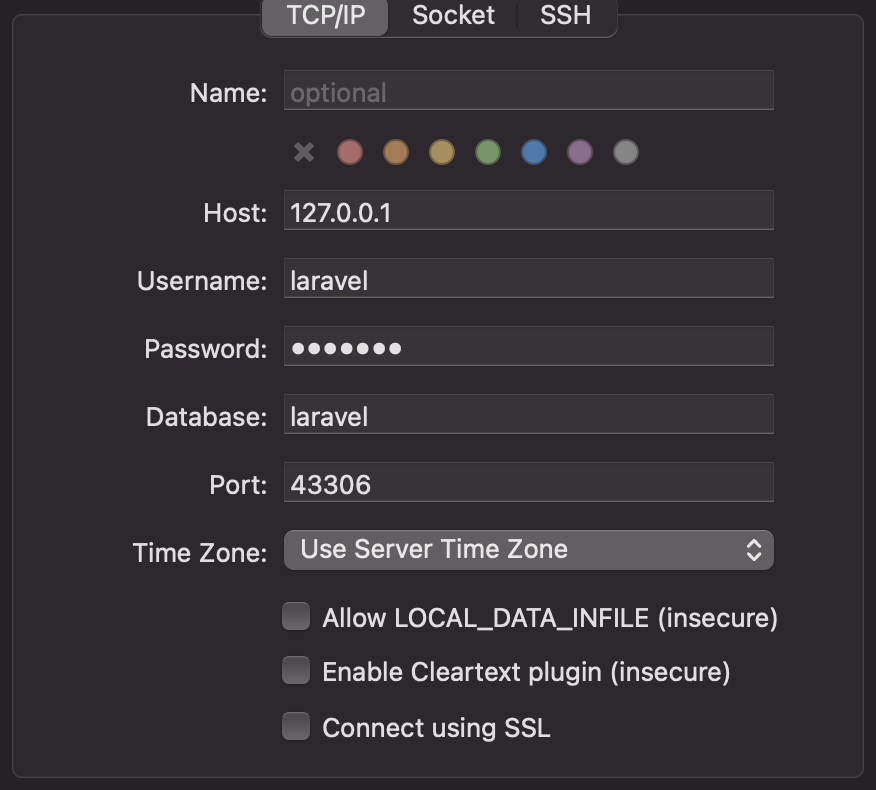
Task: Select the Username field containing "laravel"
Action: pyautogui.click(x=528, y=280)
